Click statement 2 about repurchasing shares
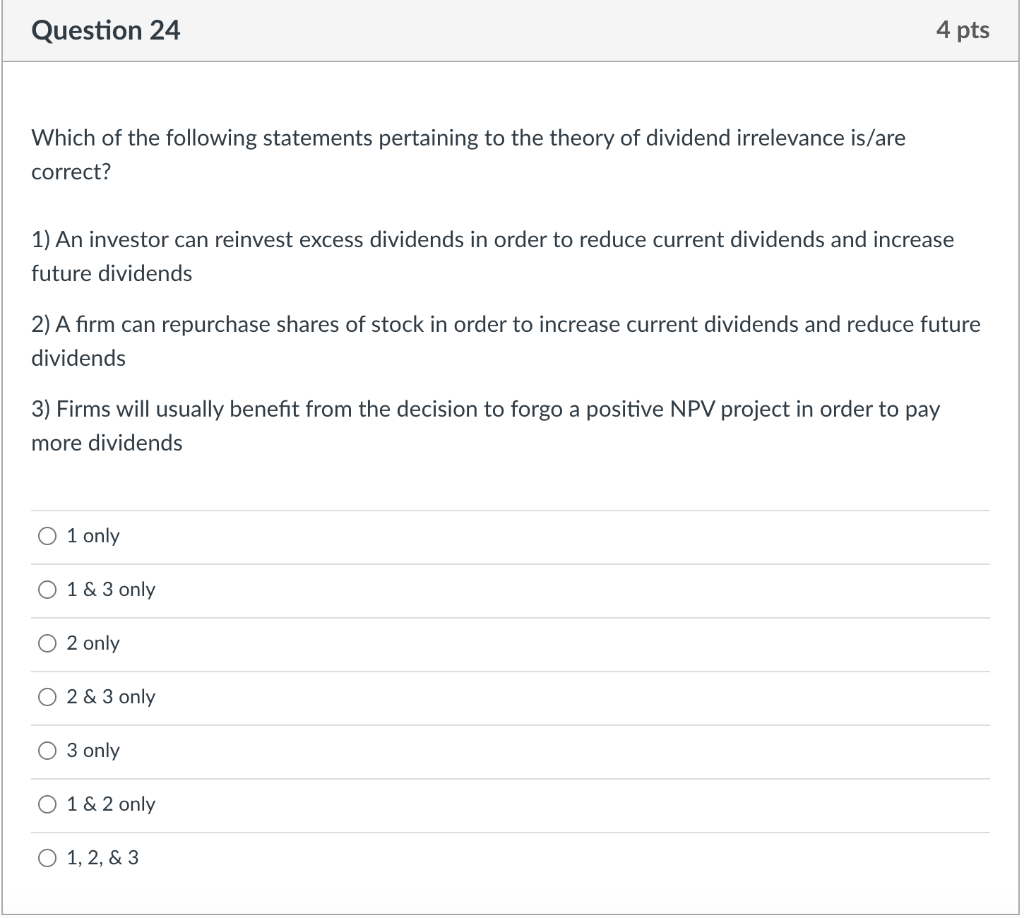Viewport: 1024px width, 918px height. [x=506, y=341]
